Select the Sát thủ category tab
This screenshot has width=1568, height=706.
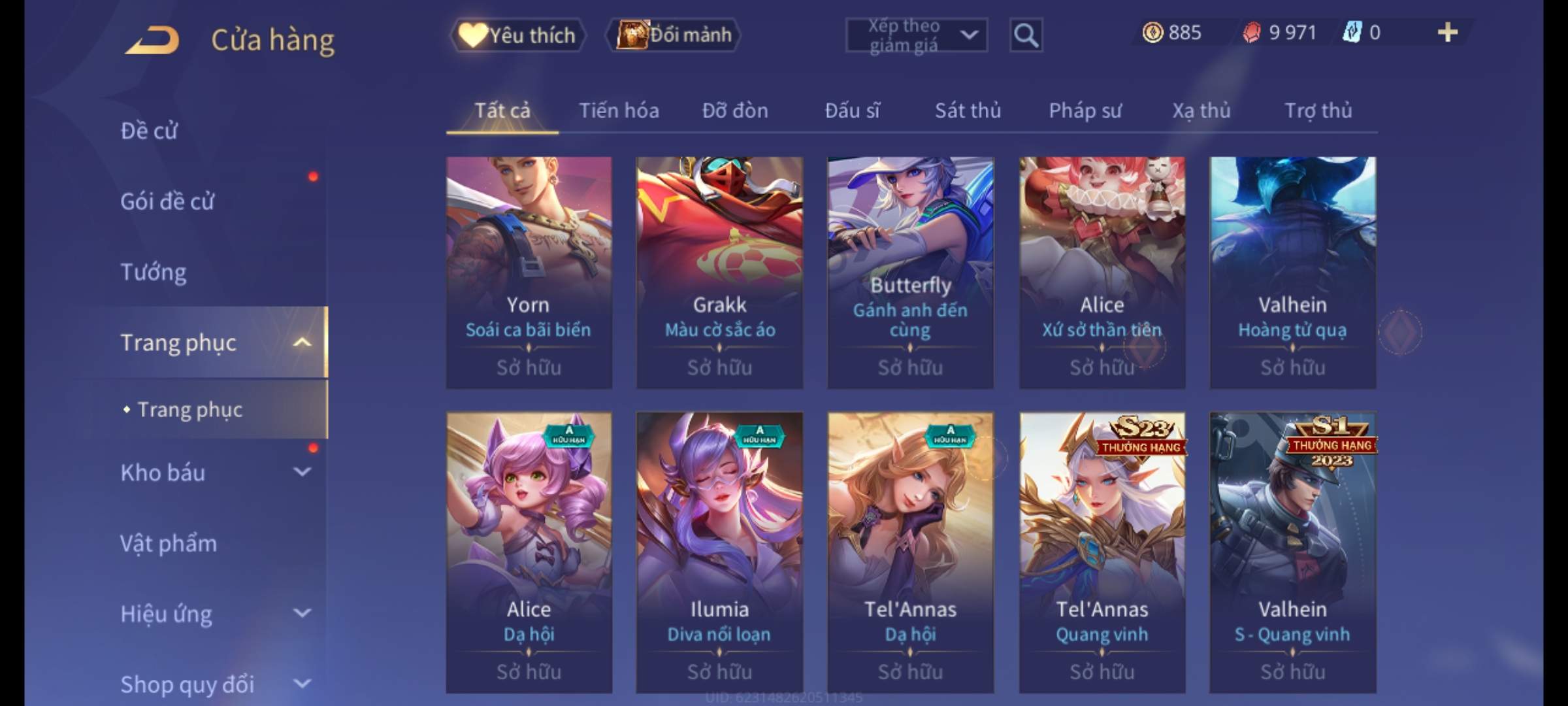pos(968,110)
